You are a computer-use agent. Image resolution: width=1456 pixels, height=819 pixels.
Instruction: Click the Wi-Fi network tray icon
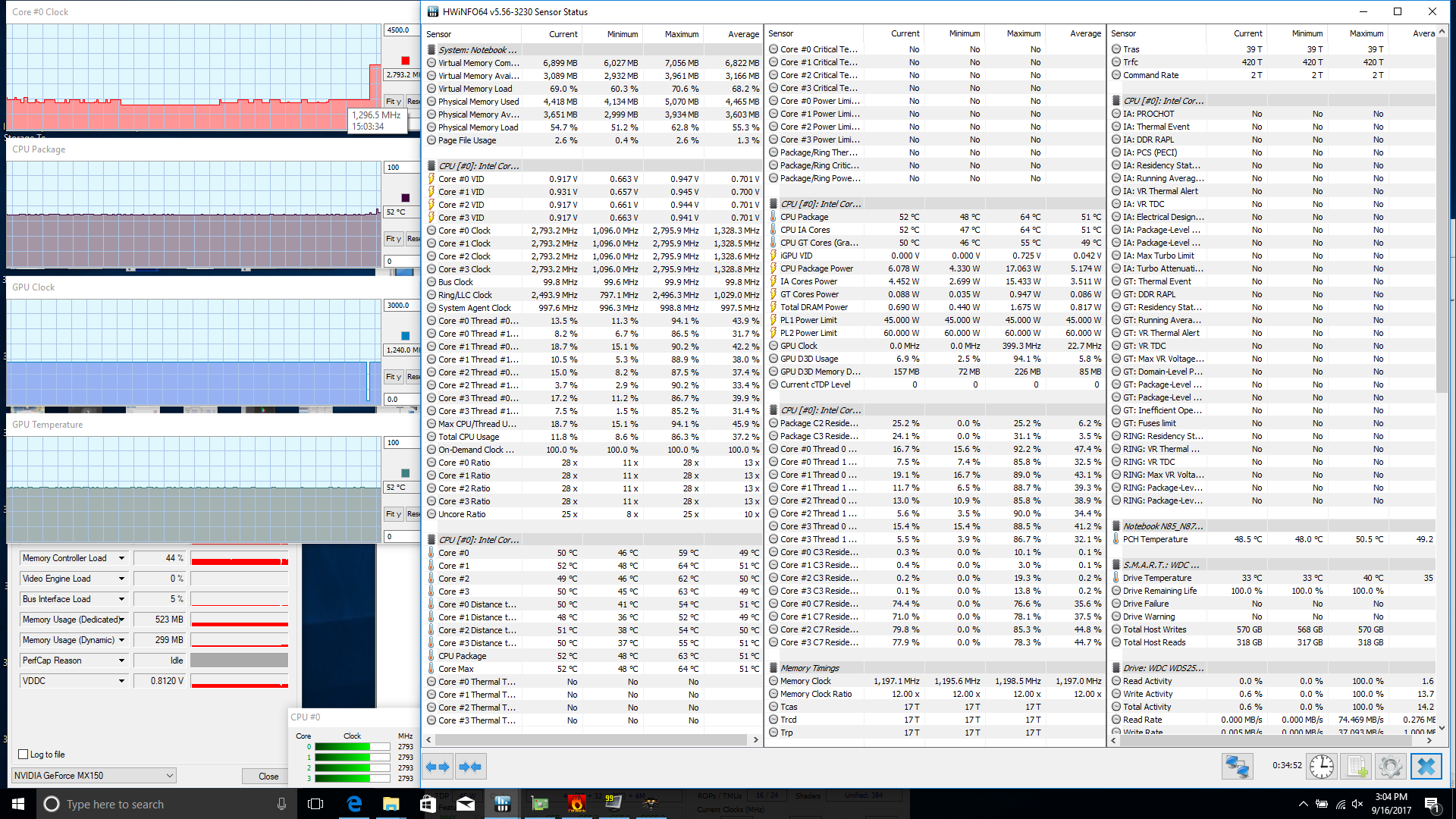[1340, 804]
